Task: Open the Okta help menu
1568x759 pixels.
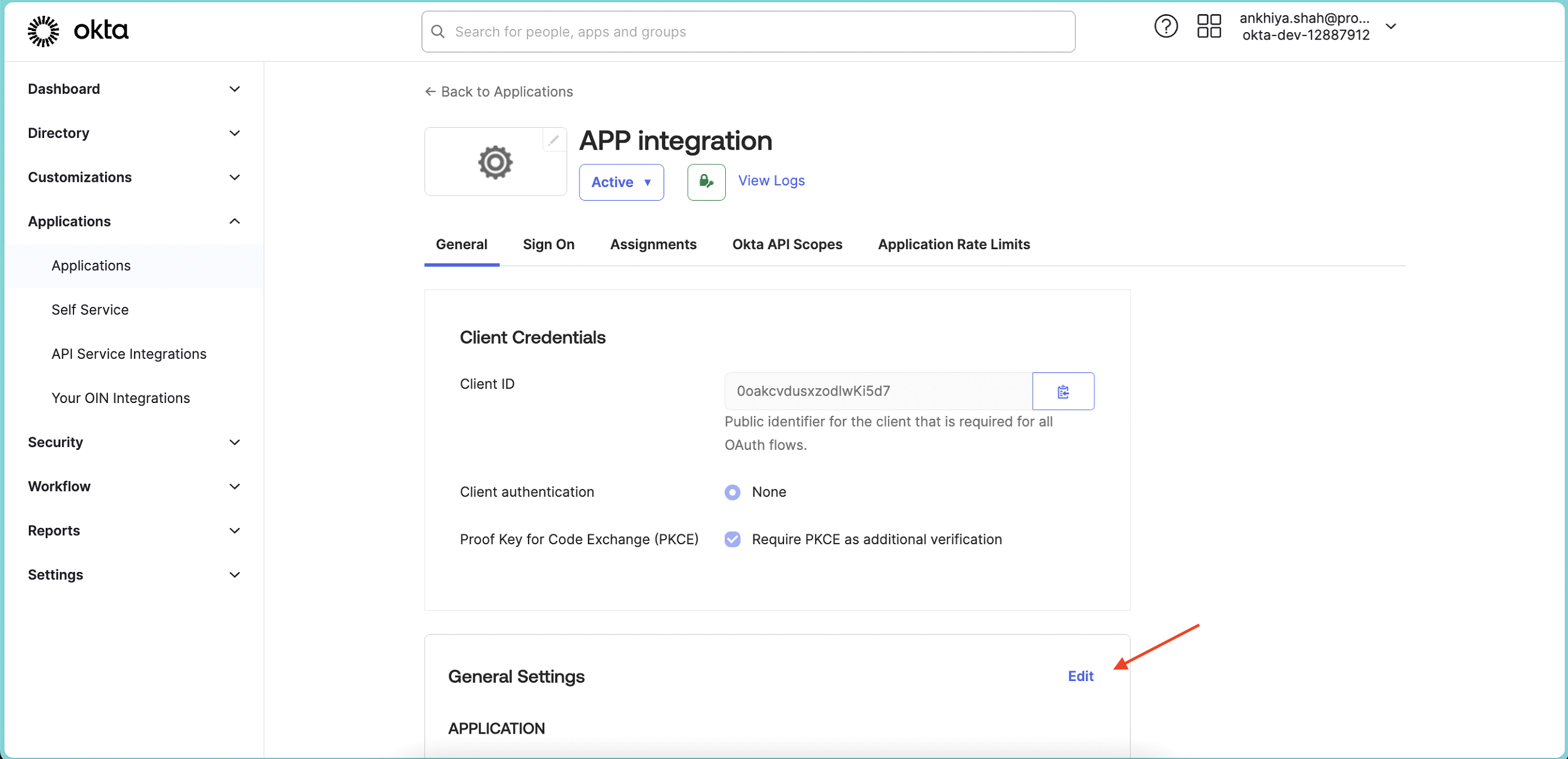Action: coord(1166,27)
